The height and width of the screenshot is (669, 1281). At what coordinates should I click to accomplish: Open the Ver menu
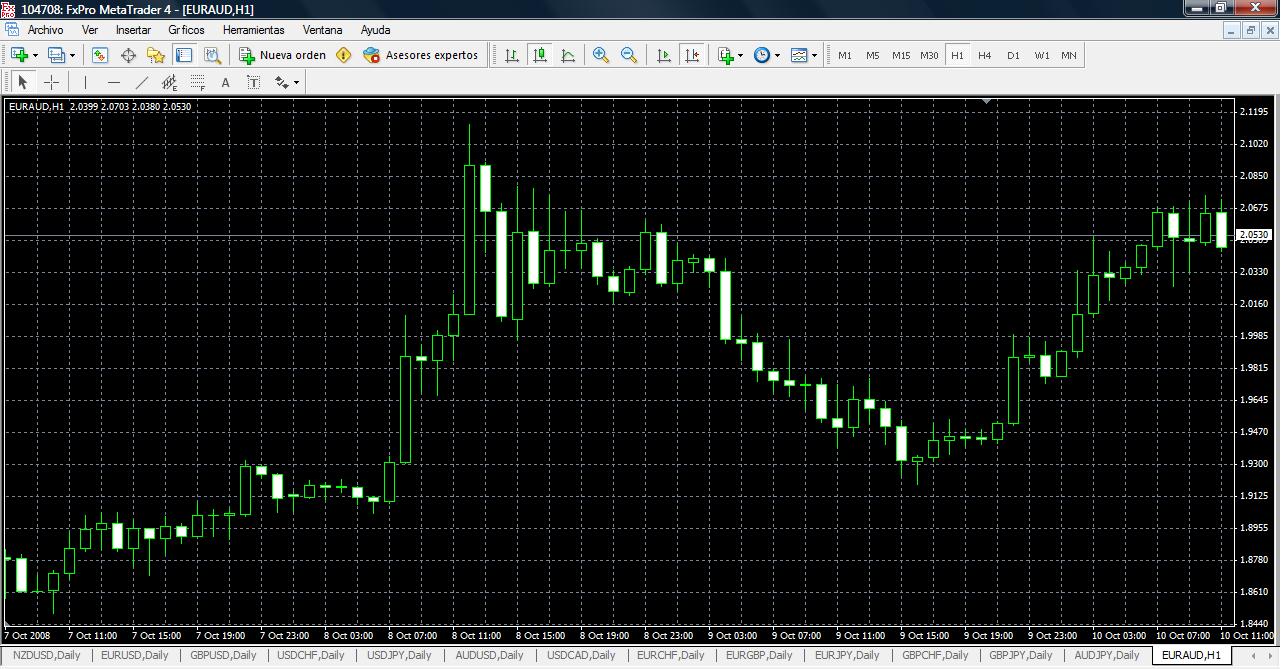coord(90,30)
